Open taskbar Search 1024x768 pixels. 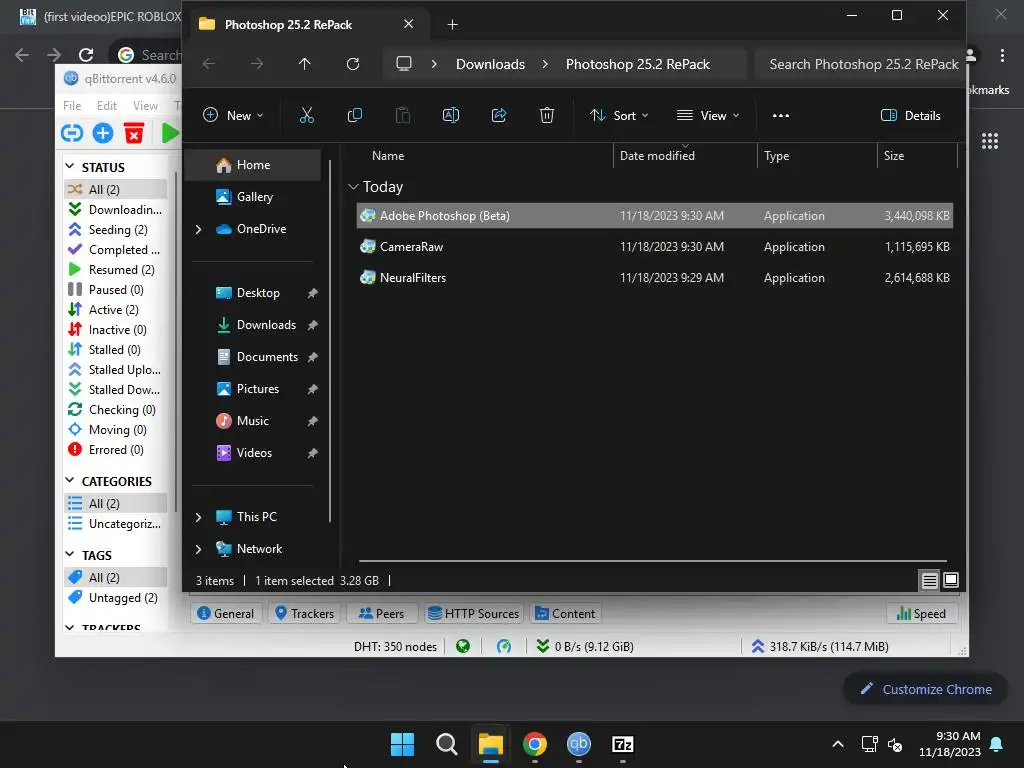pos(447,744)
